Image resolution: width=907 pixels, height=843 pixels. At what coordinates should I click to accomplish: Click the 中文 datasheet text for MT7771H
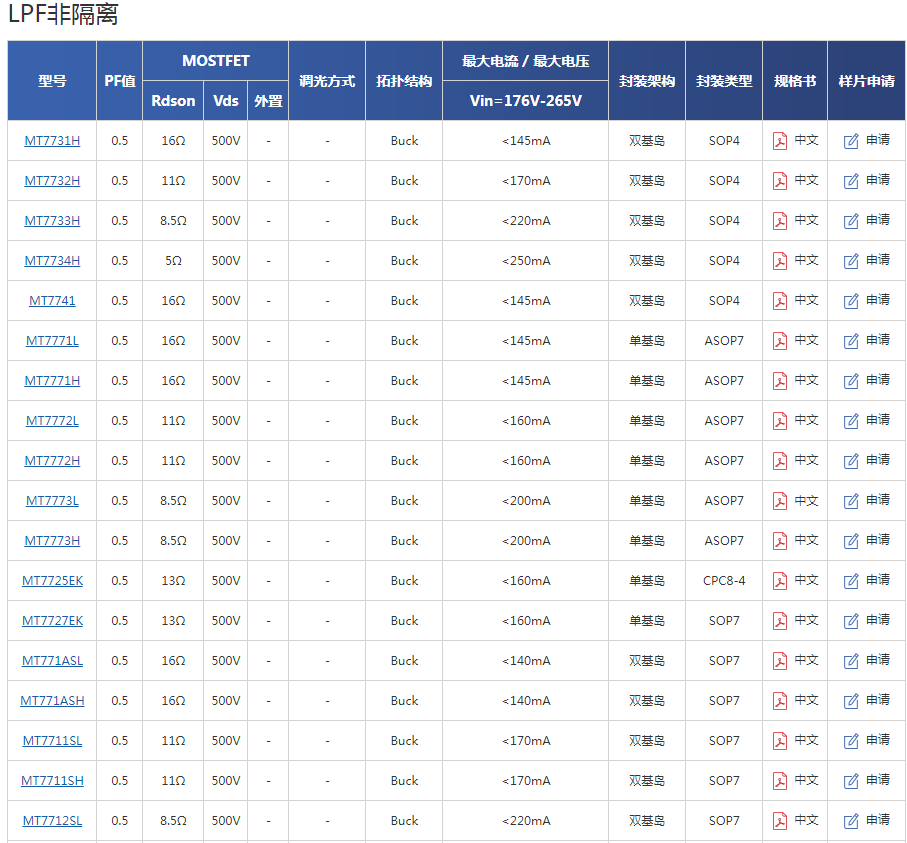coord(806,380)
